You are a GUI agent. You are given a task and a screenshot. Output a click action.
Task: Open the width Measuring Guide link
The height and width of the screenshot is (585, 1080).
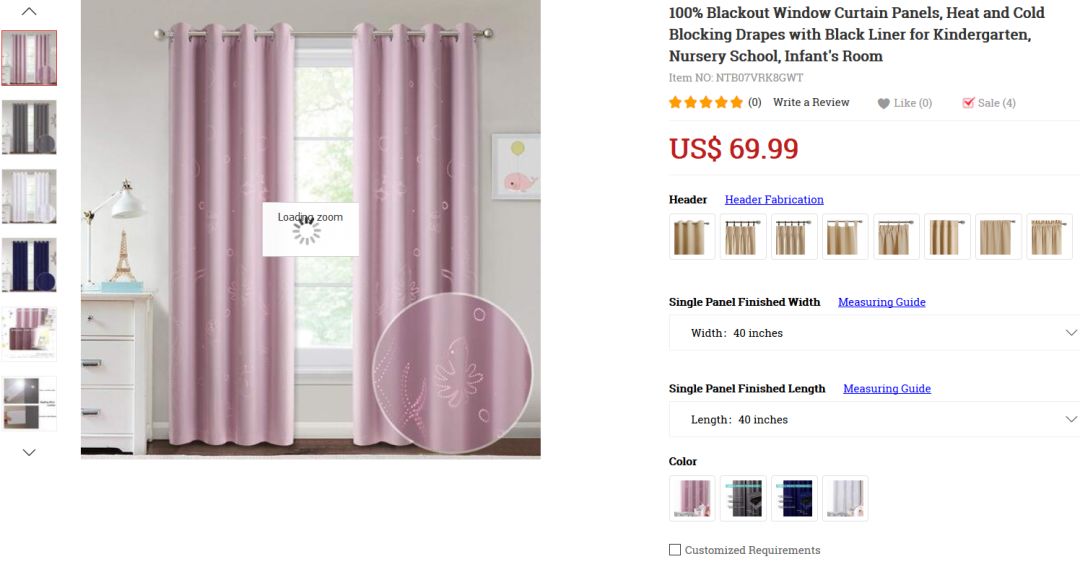click(882, 302)
